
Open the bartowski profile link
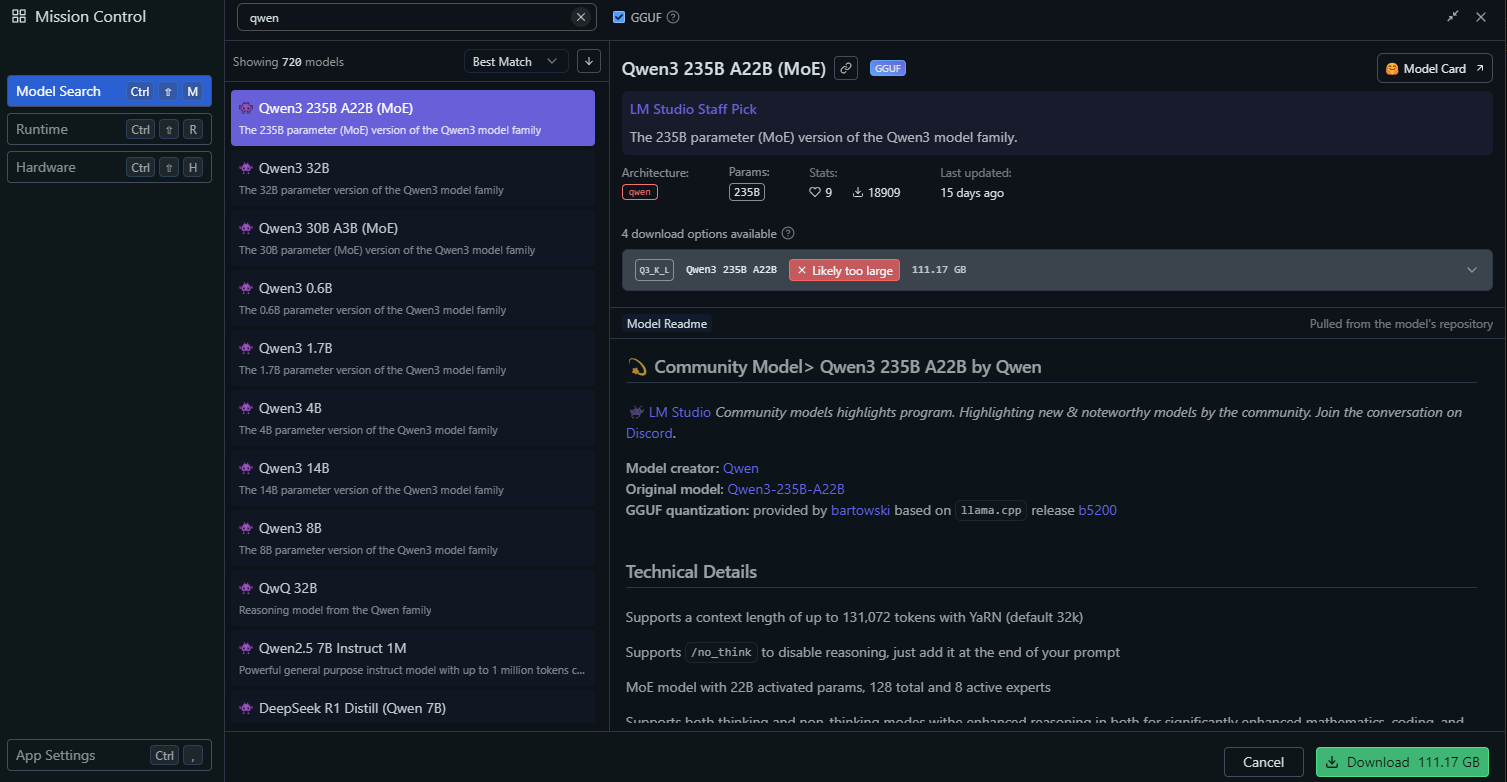coord(861,510)
